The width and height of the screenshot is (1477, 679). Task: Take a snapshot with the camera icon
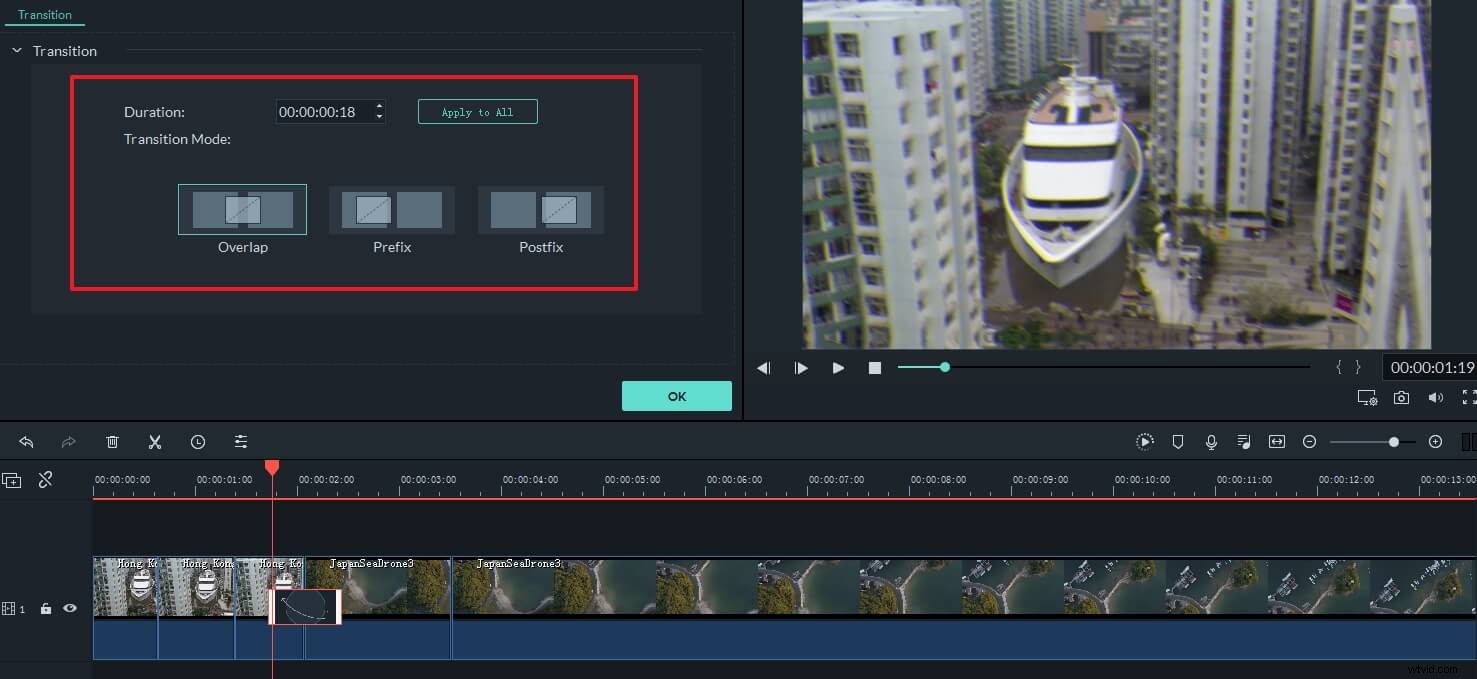pos(1401,397)
